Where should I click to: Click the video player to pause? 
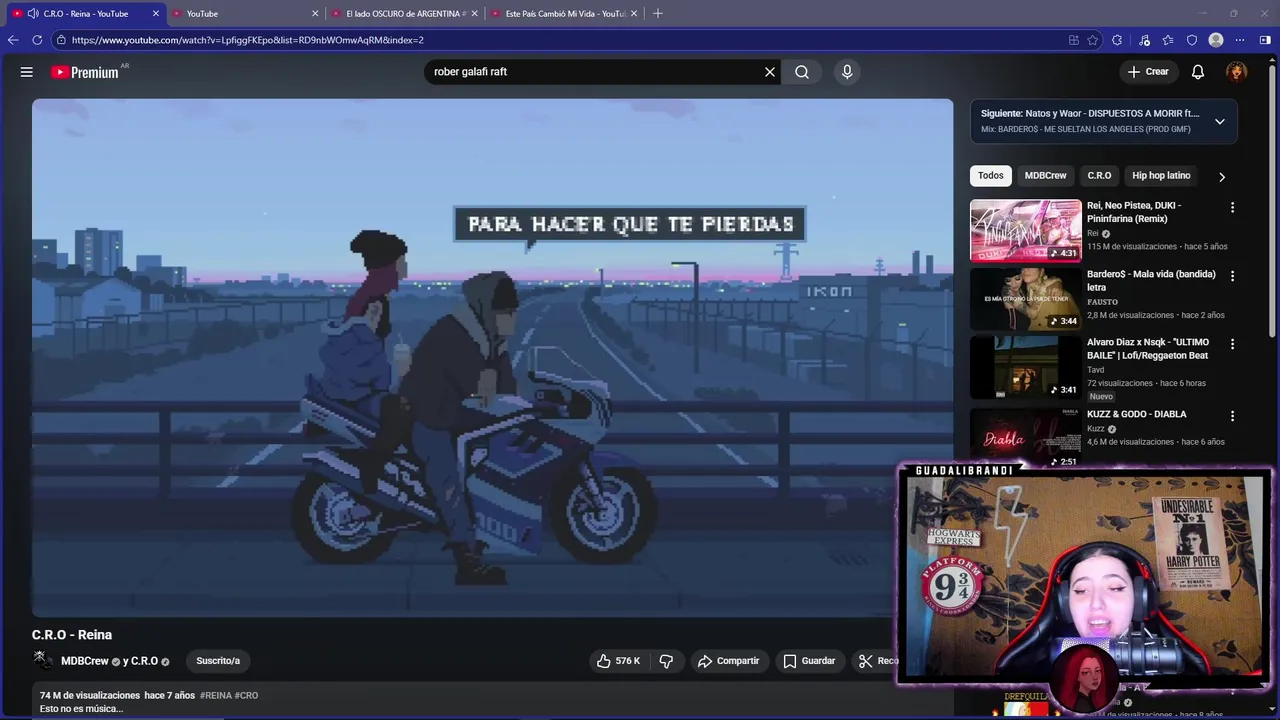click(492, 358)
